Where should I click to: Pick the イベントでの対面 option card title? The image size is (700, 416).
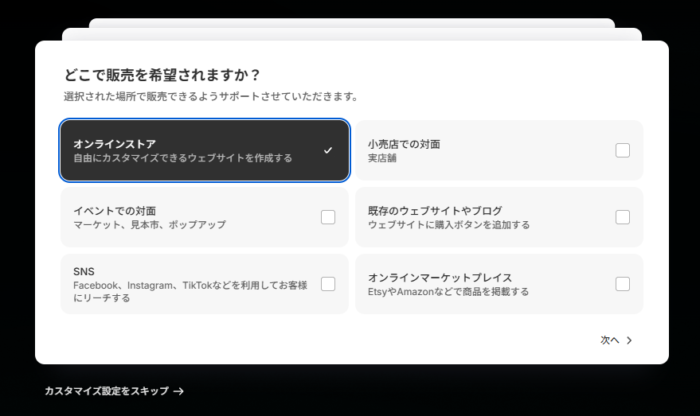pyautogui.click(x=114, y=211)
